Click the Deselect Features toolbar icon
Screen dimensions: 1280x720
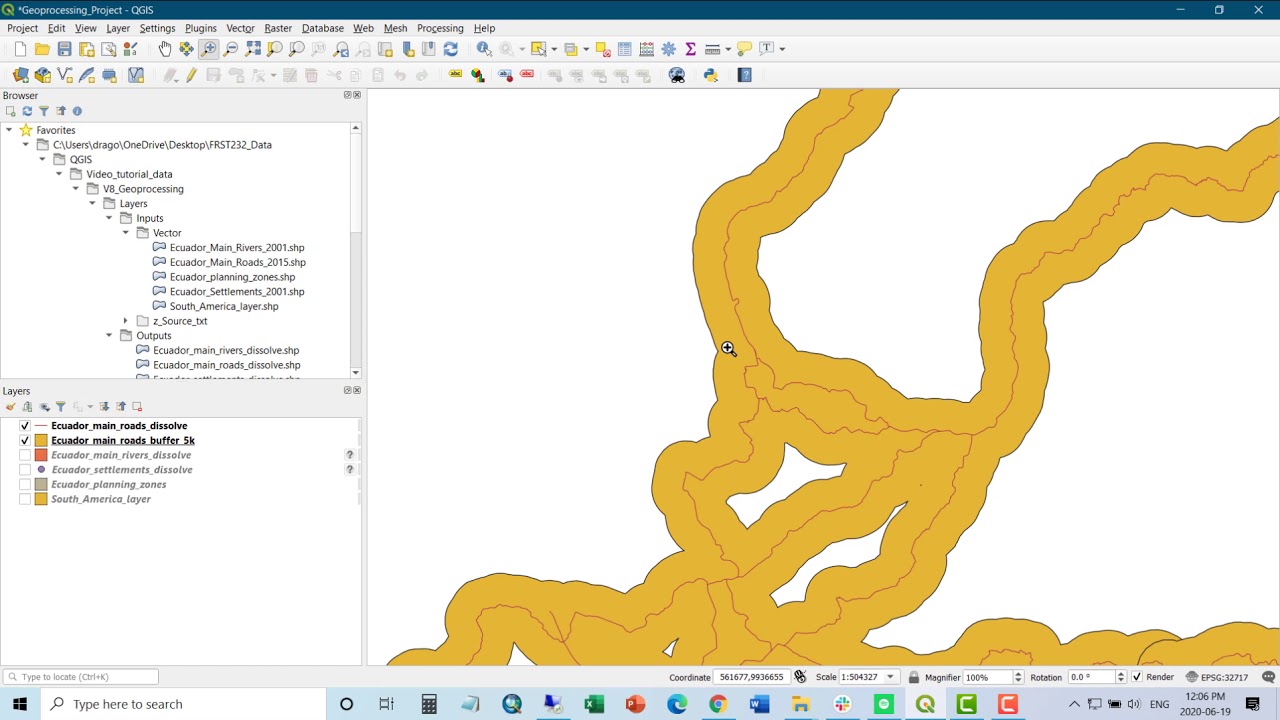click(x=602, y=48)
